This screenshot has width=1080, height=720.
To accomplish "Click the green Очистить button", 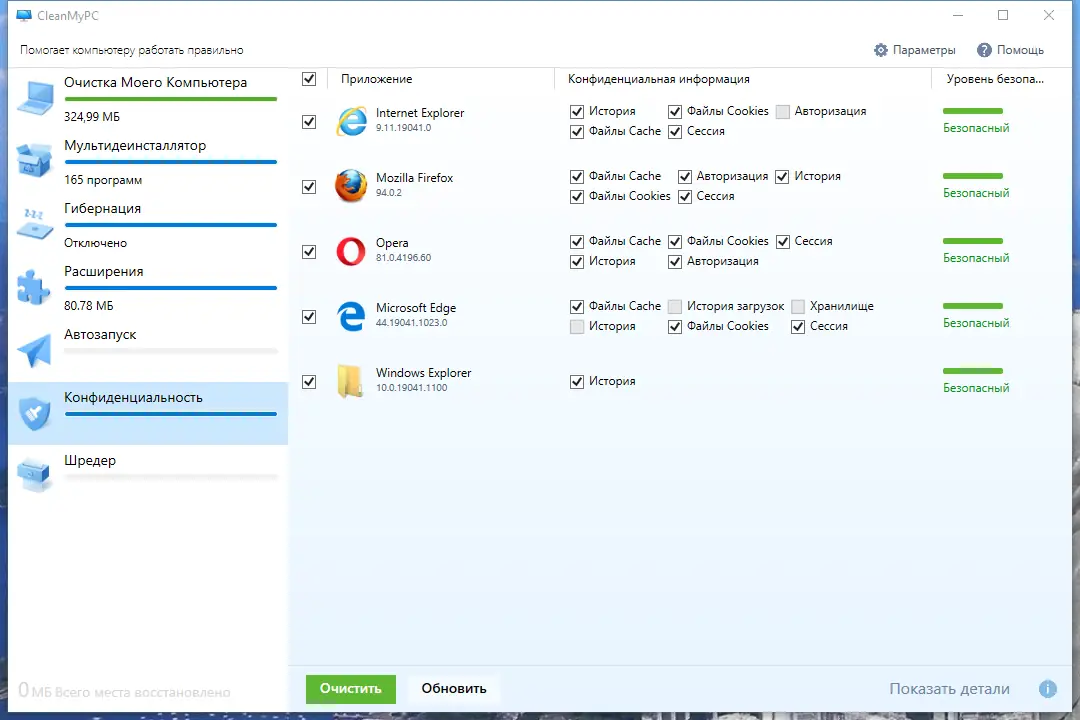I will point(351,689).
